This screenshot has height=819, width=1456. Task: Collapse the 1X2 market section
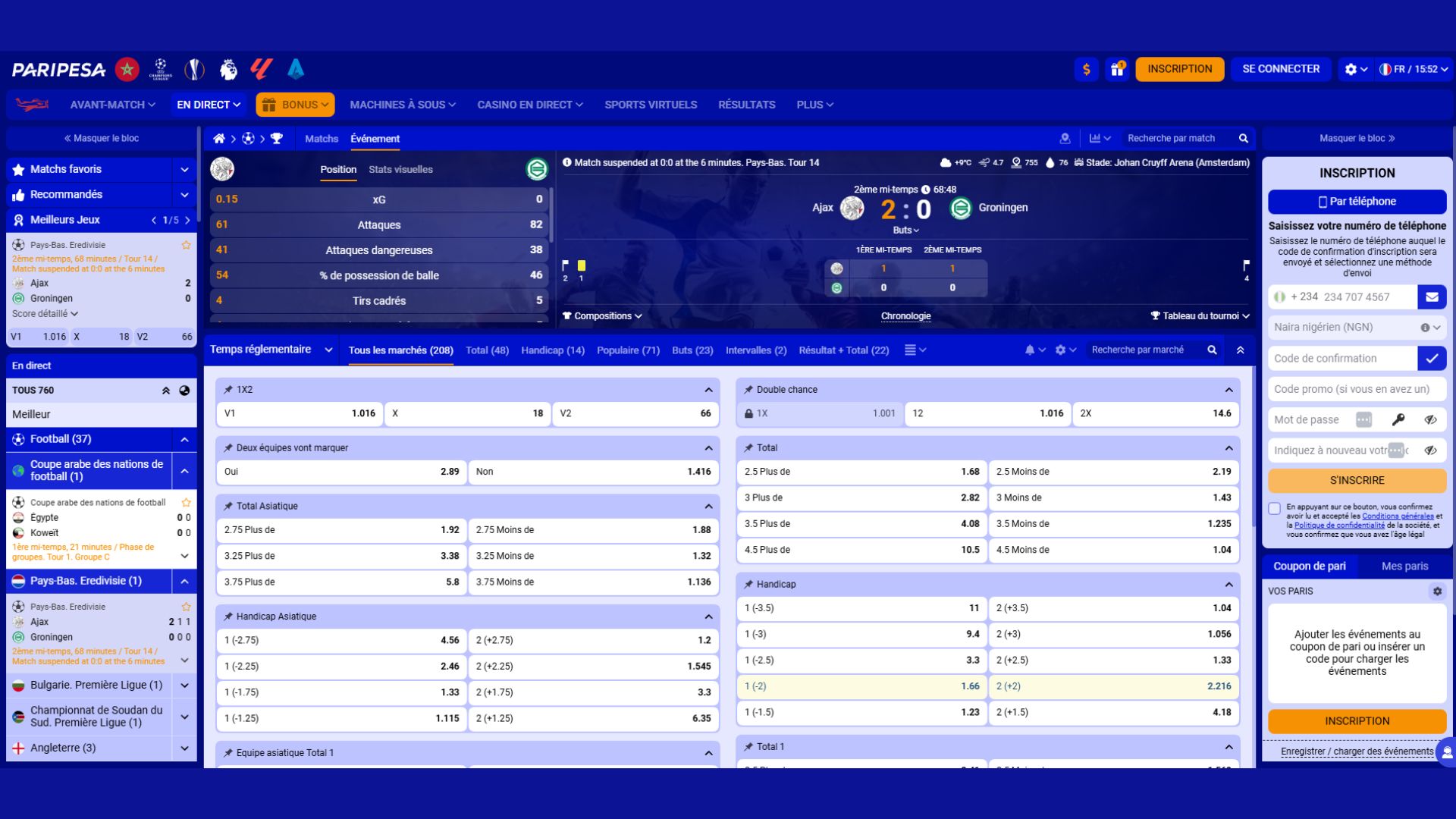pyautogui.click(x=708, y=390)
